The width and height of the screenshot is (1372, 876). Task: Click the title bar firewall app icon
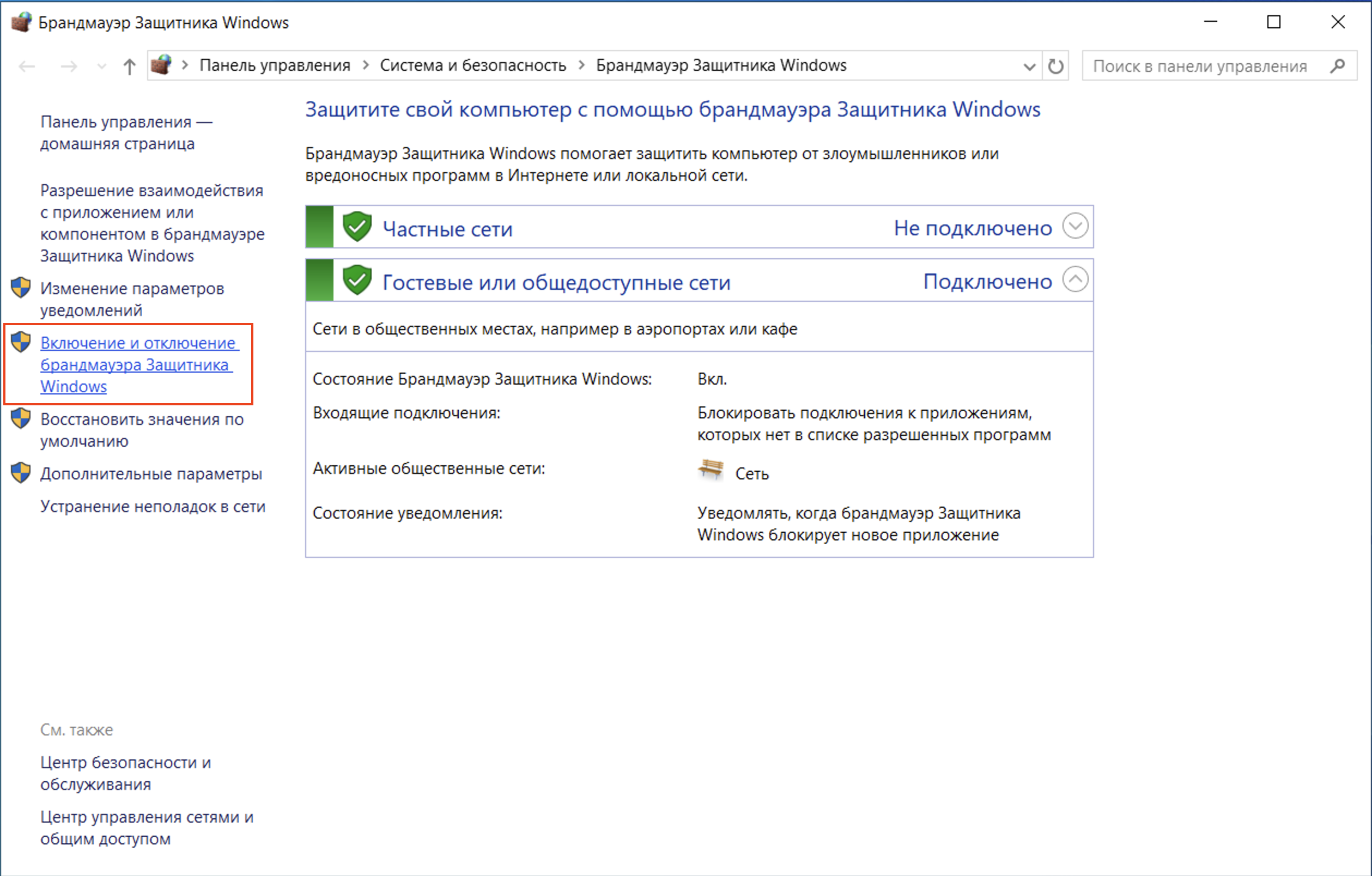click(x=21, y=22)
